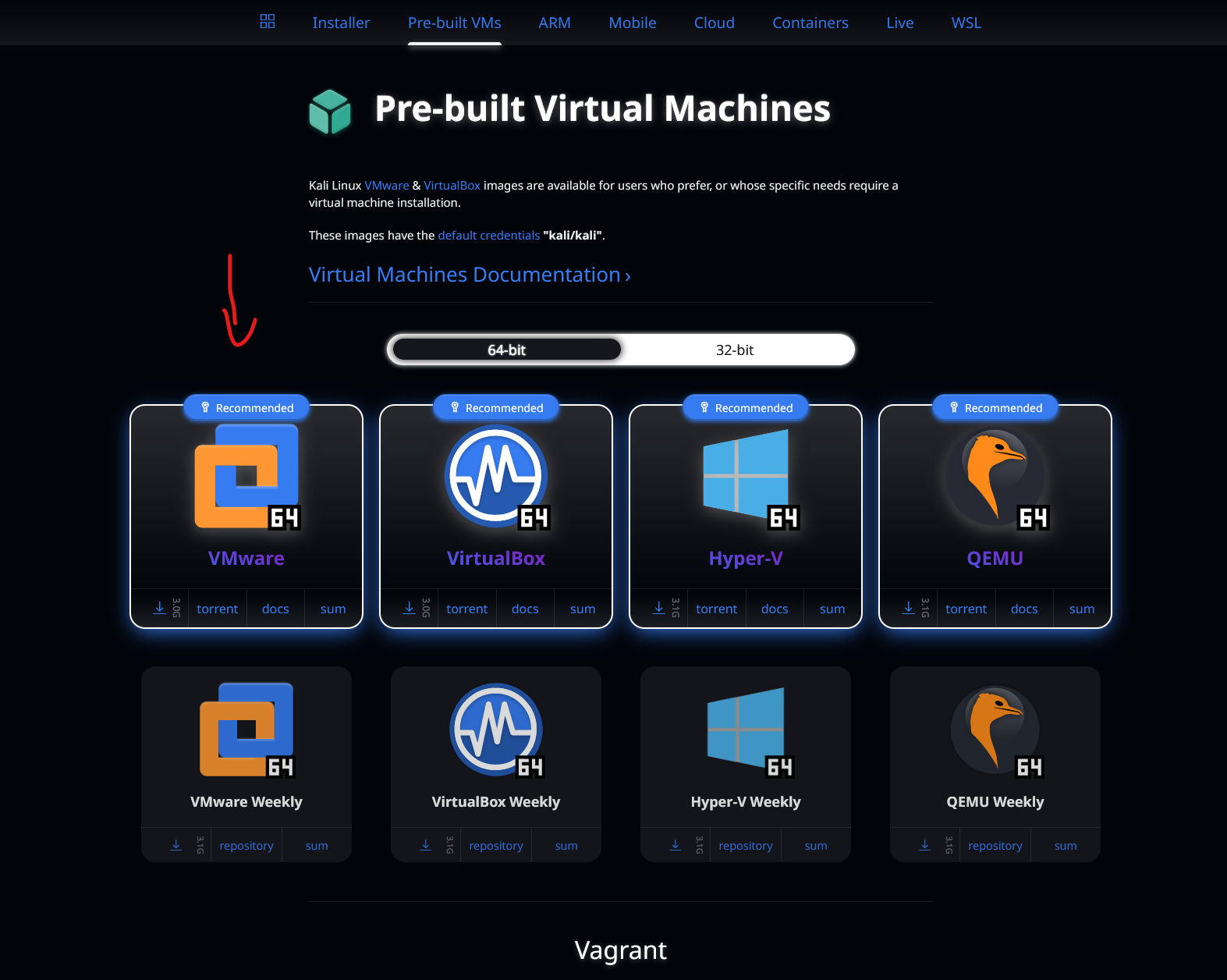Open the QEMU Weekly repository
Image resolution: width=1227 pixels, height=980 pixels.
tap(995, 846)
